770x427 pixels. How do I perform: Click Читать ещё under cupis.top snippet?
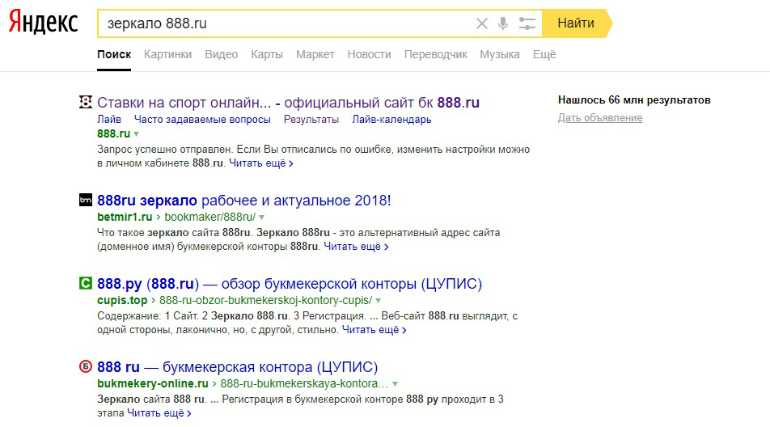[x=374, y=330]
